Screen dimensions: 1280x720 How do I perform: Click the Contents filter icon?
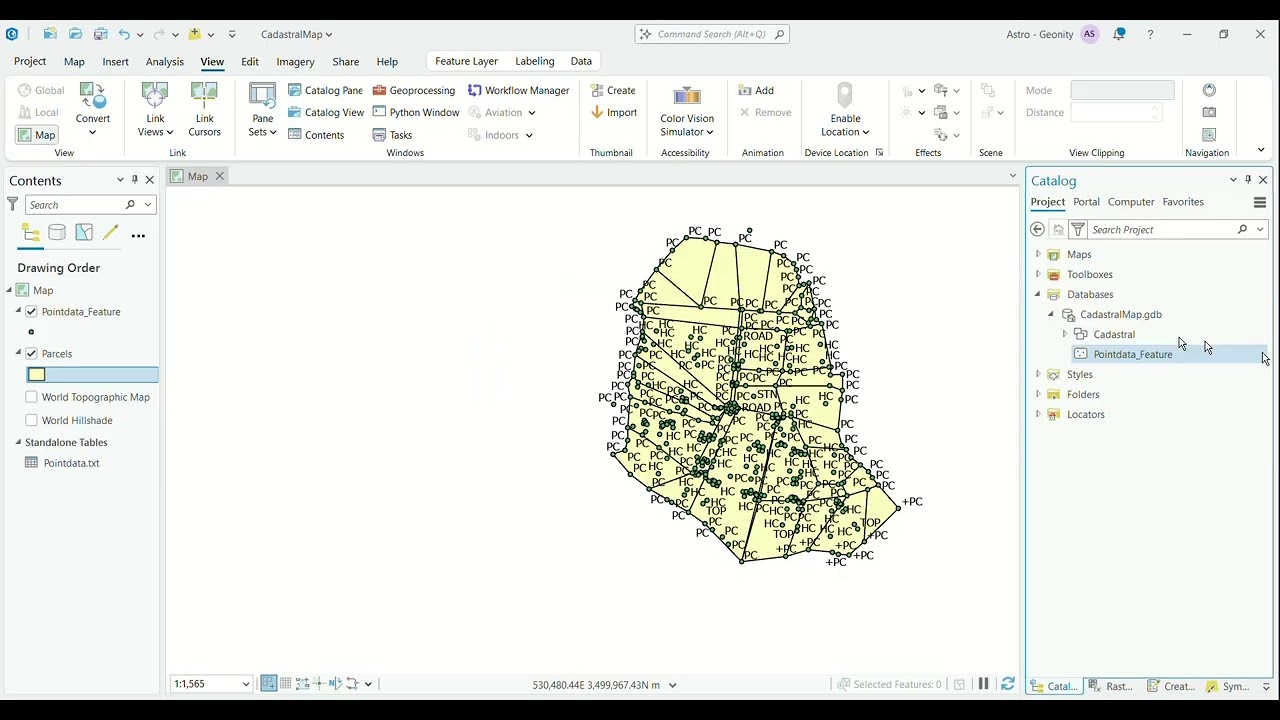(x=12, y=205)
